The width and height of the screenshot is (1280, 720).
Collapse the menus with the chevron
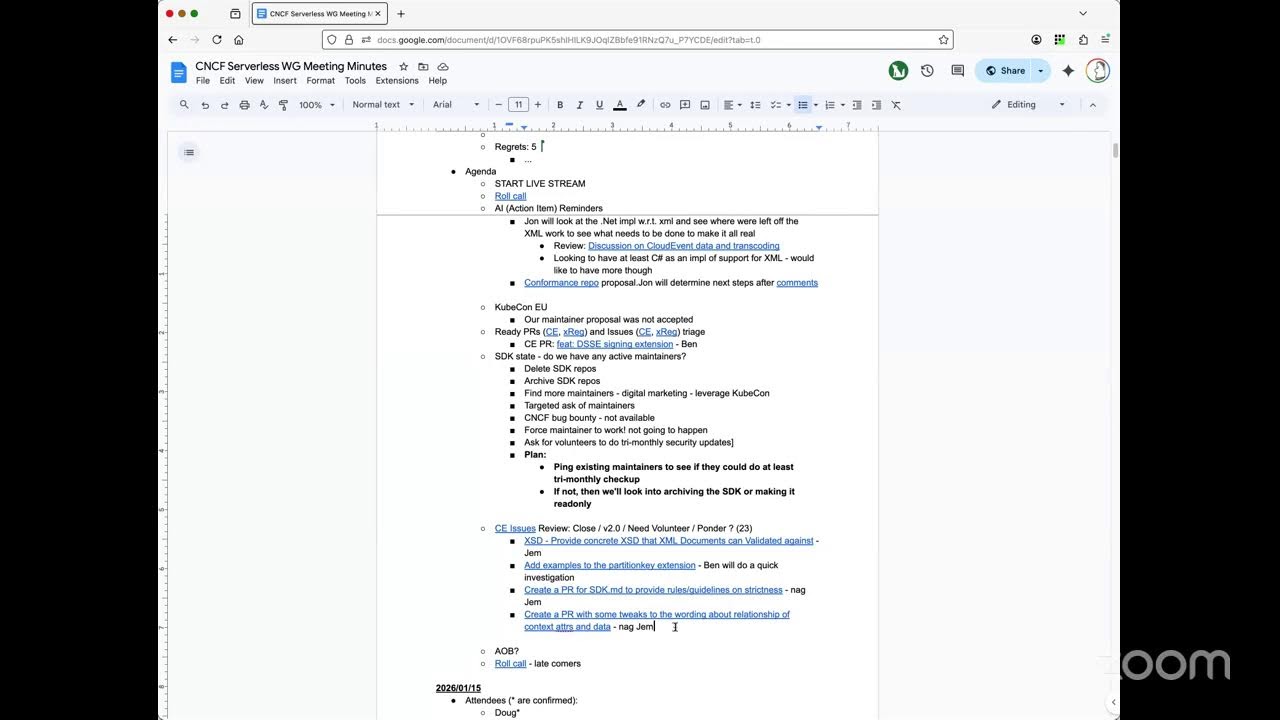pos(1092,104)
